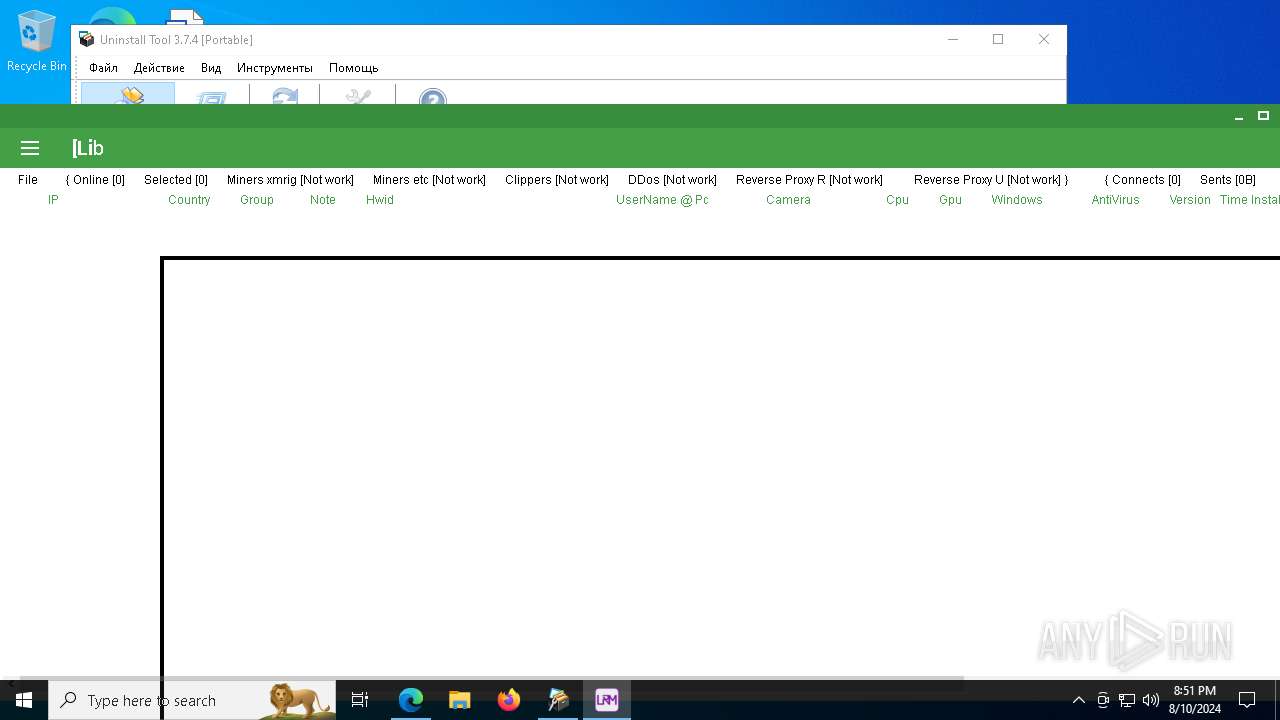Sort by the Windows column header
The height and width of the screenshot is (720, 1280).
[1017, 200]
